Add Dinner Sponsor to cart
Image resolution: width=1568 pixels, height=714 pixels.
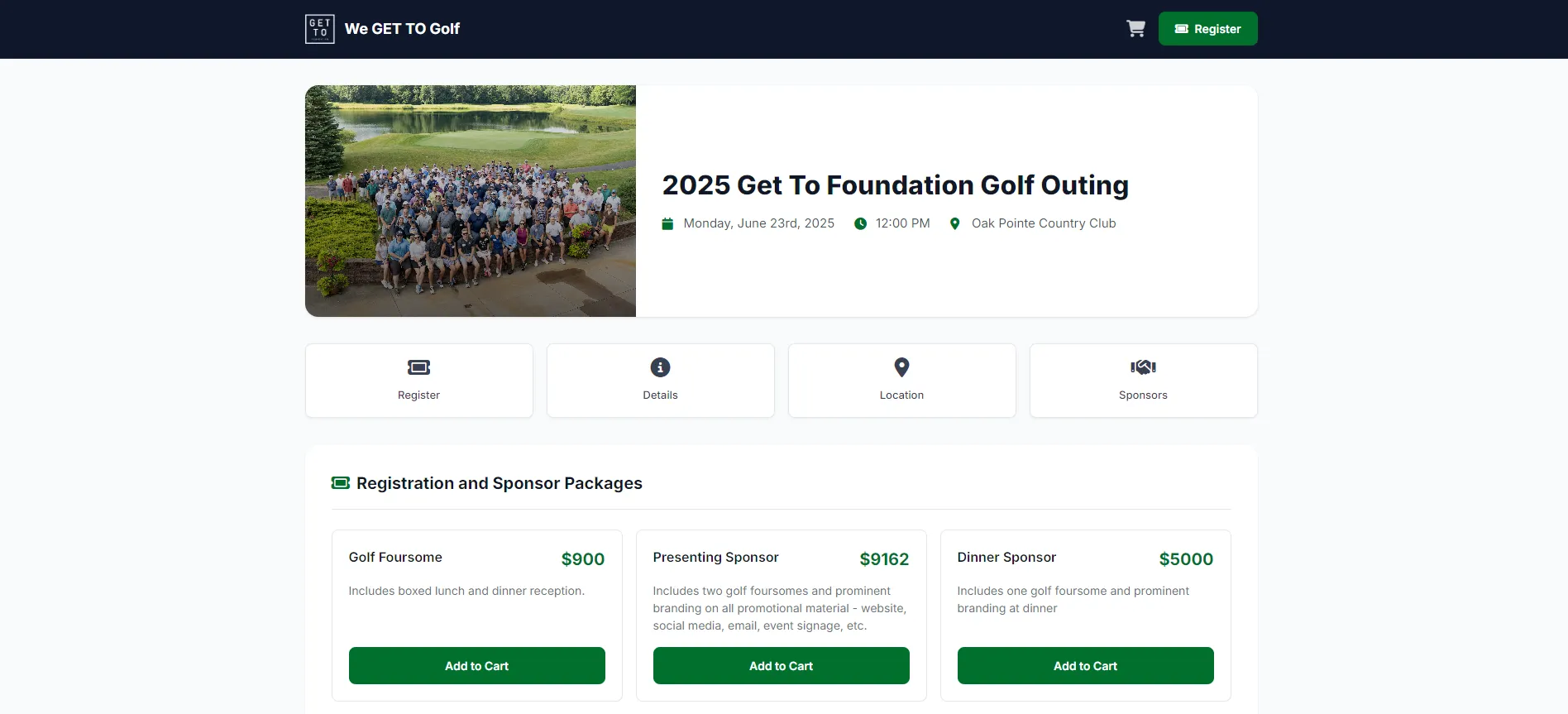click(x=1085, y=665)
